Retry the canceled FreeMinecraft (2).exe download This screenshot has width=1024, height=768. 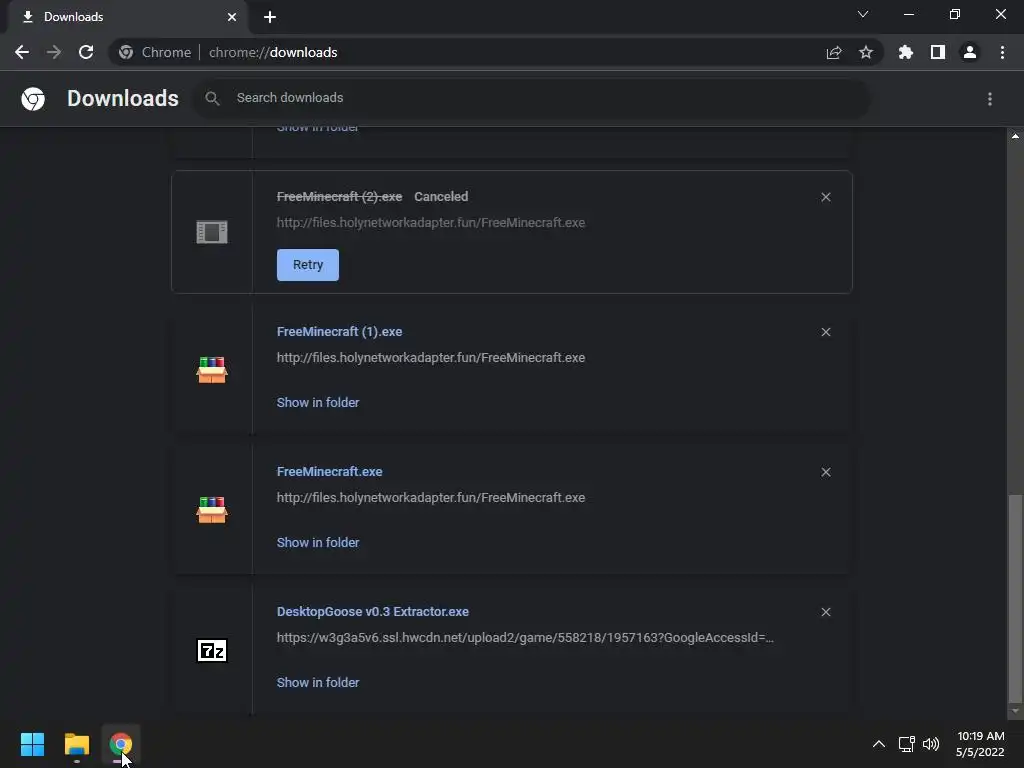tap(308, 265)
